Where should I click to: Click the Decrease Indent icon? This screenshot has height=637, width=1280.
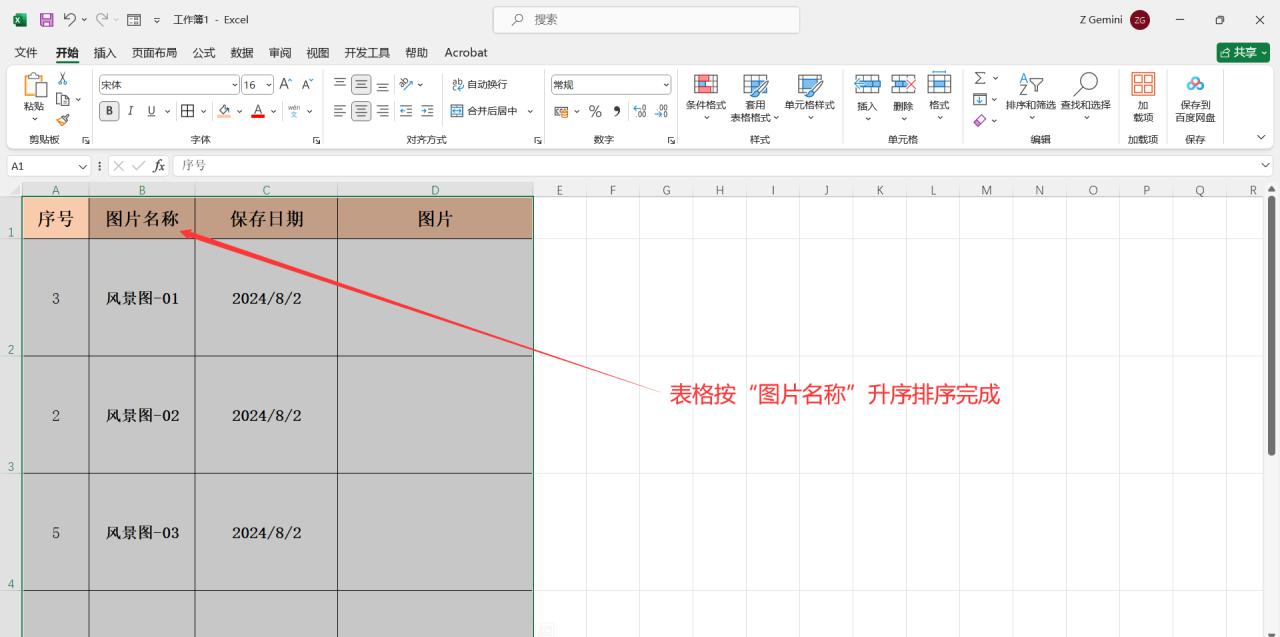[406, 111]
